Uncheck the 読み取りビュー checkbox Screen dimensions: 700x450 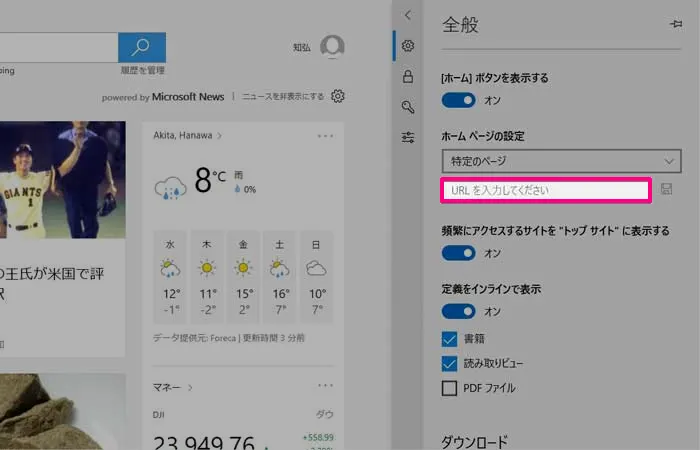click(x=449, y=363)
